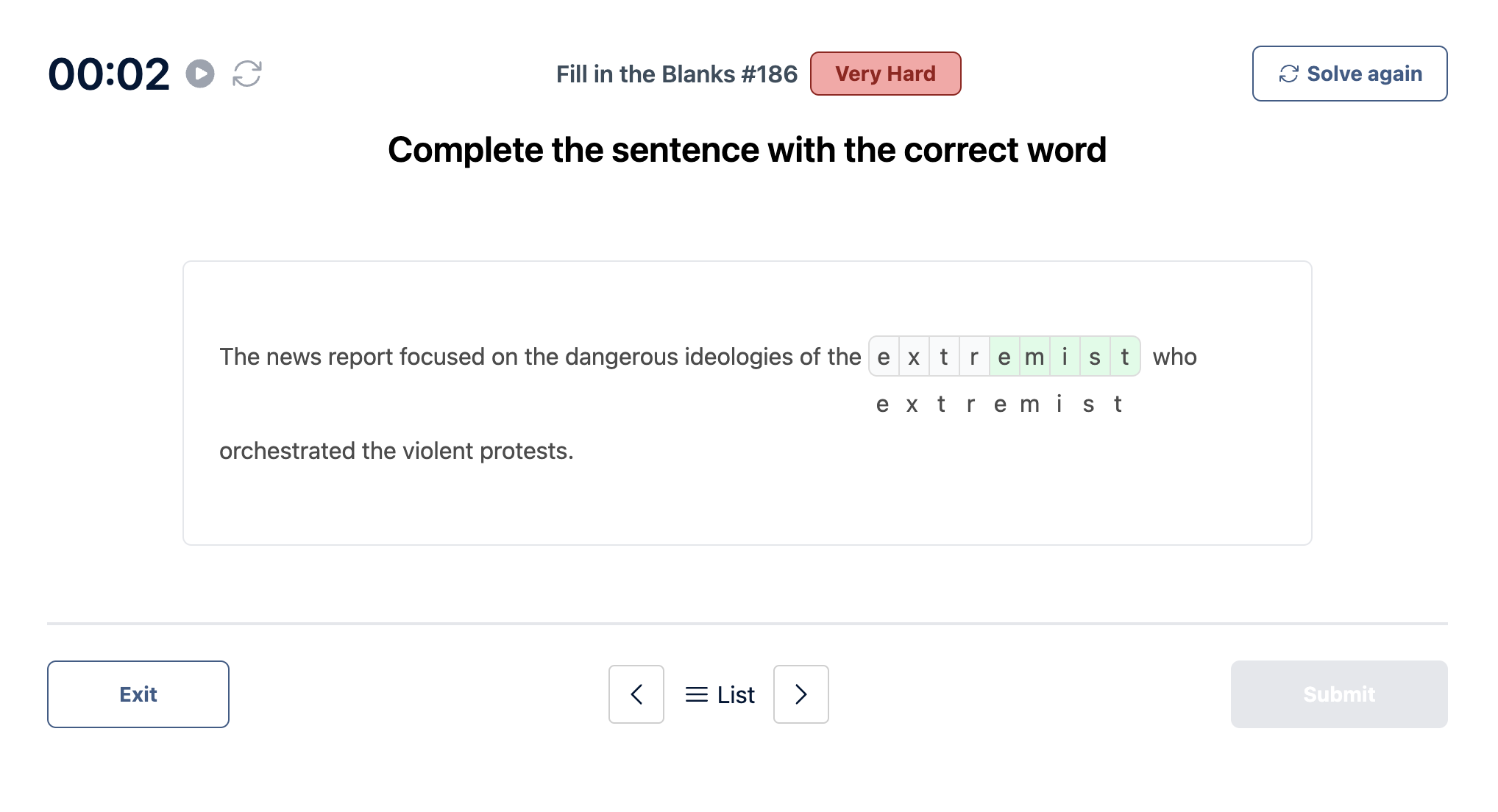The height and width of the screenshot is (812, 1498).
Task: Click the Exit button
Action: pos(138,693)
